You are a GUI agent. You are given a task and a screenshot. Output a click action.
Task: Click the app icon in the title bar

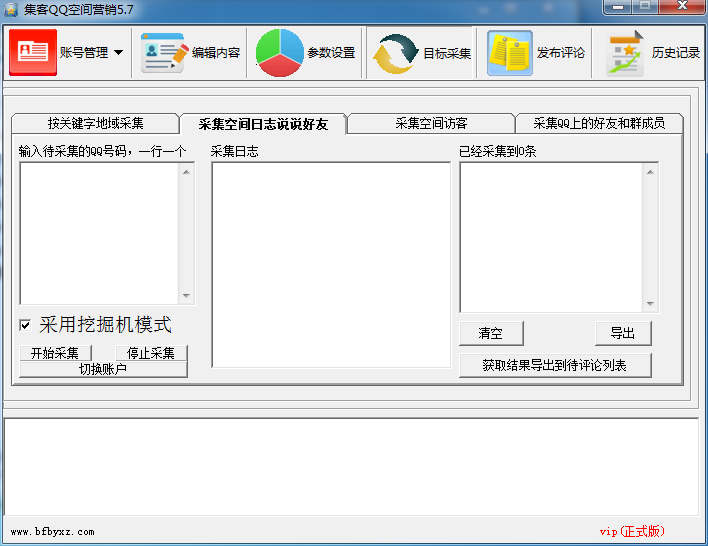click(x=11, y=8)
